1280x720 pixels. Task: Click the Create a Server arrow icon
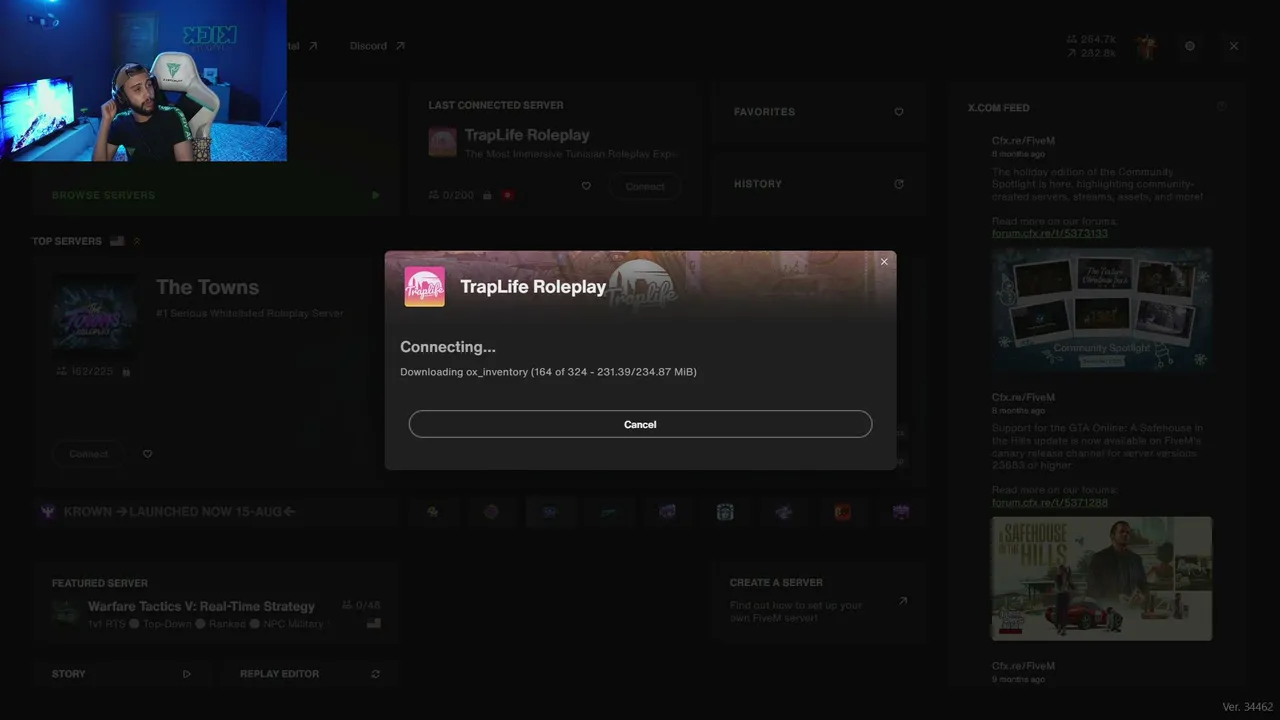903,601
